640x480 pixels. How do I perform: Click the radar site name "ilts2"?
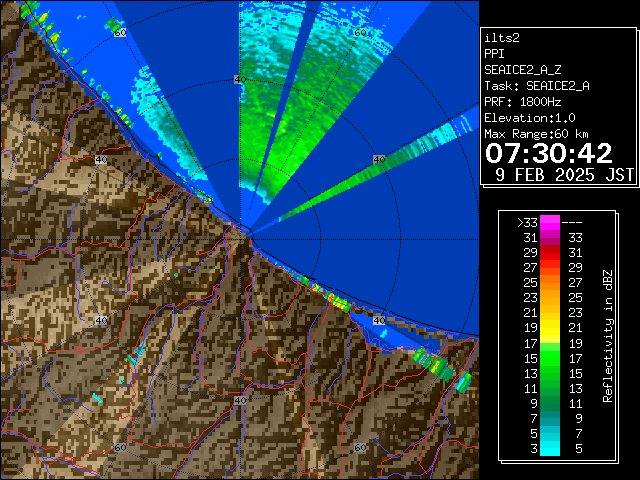click(x=502, y=38)
